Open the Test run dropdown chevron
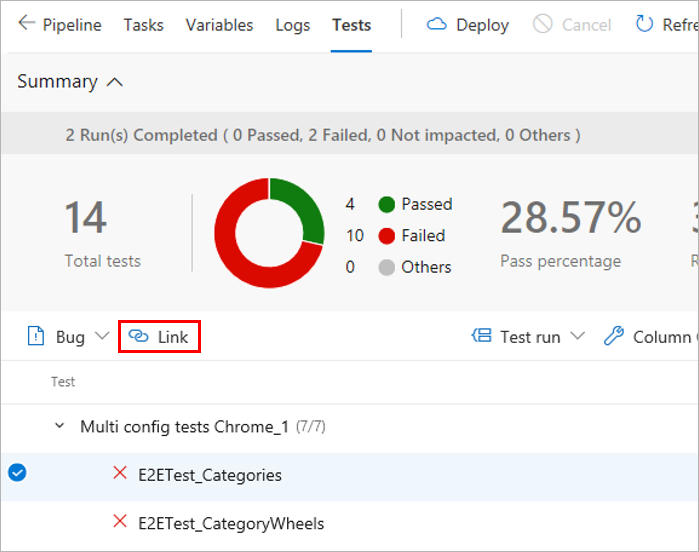 pos(578,336)
